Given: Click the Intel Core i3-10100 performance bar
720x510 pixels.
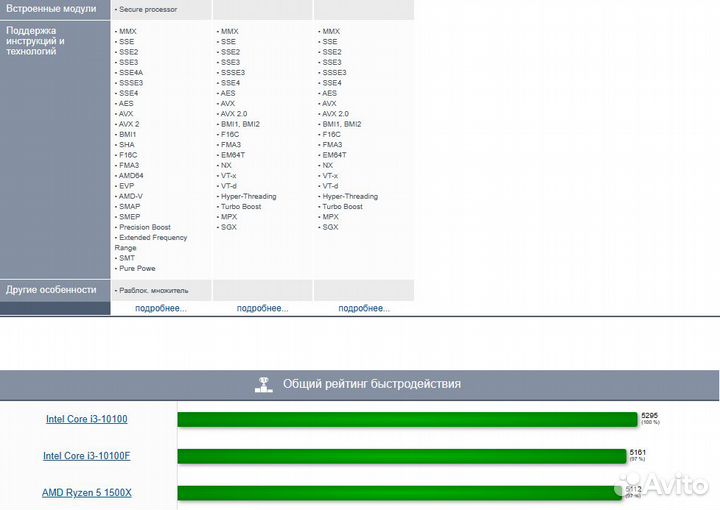Looking at the screenshot, I should pos(408,420).
